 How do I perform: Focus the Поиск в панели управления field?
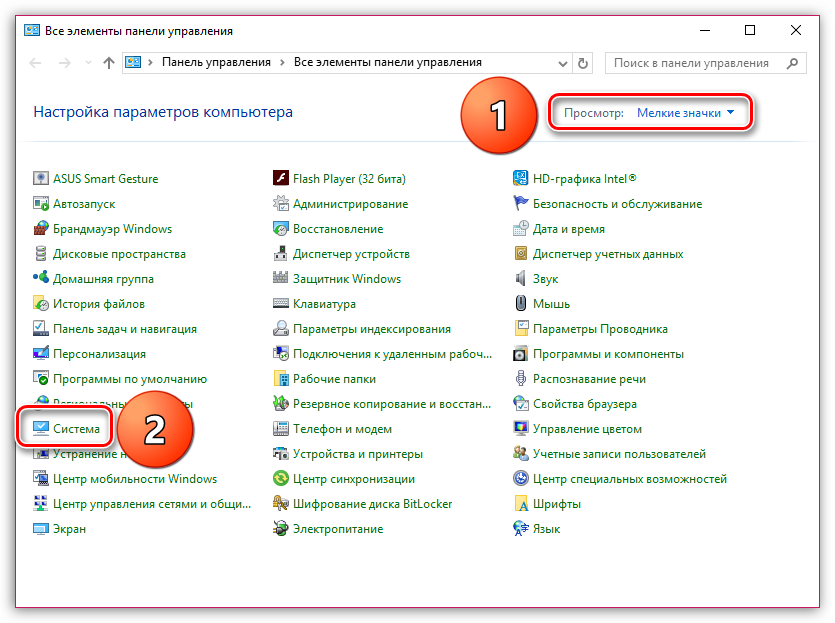[x=695, y=62]
